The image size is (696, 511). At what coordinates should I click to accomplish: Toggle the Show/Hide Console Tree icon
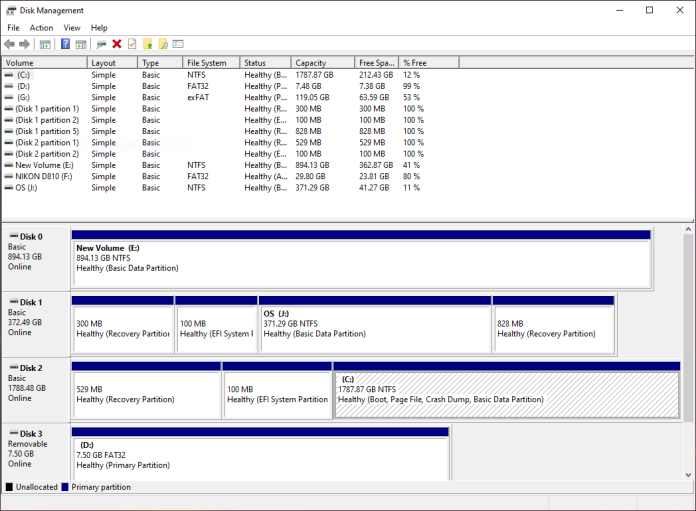coord(45,44)
